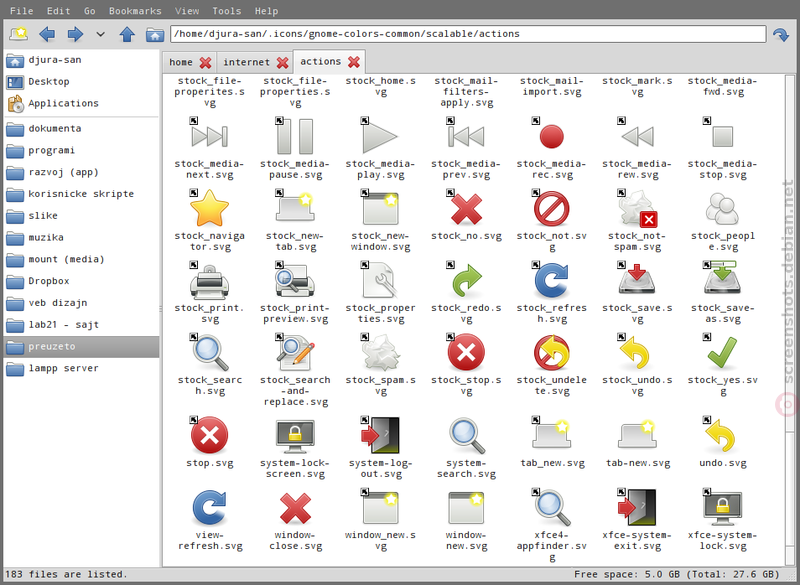
Task: Select stock_not.svg prohibition icon
Action: (552, 208)
